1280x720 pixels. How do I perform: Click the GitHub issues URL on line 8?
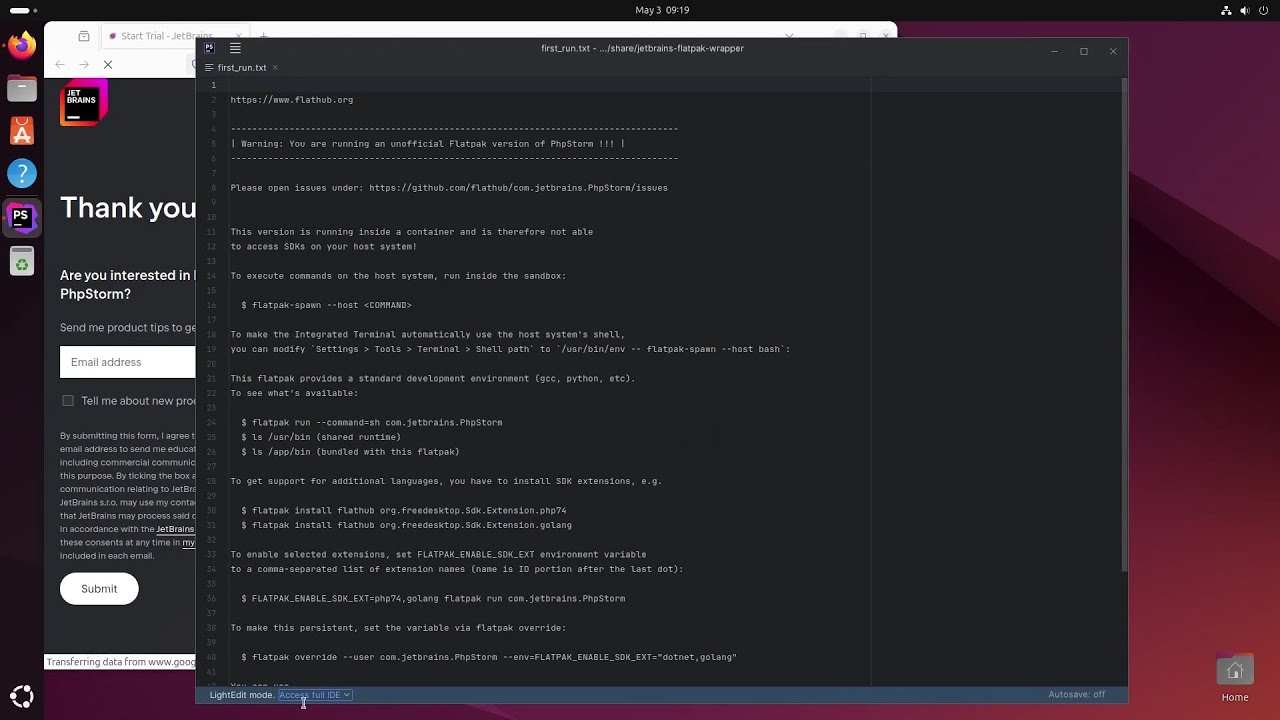(x=518, y=188)
